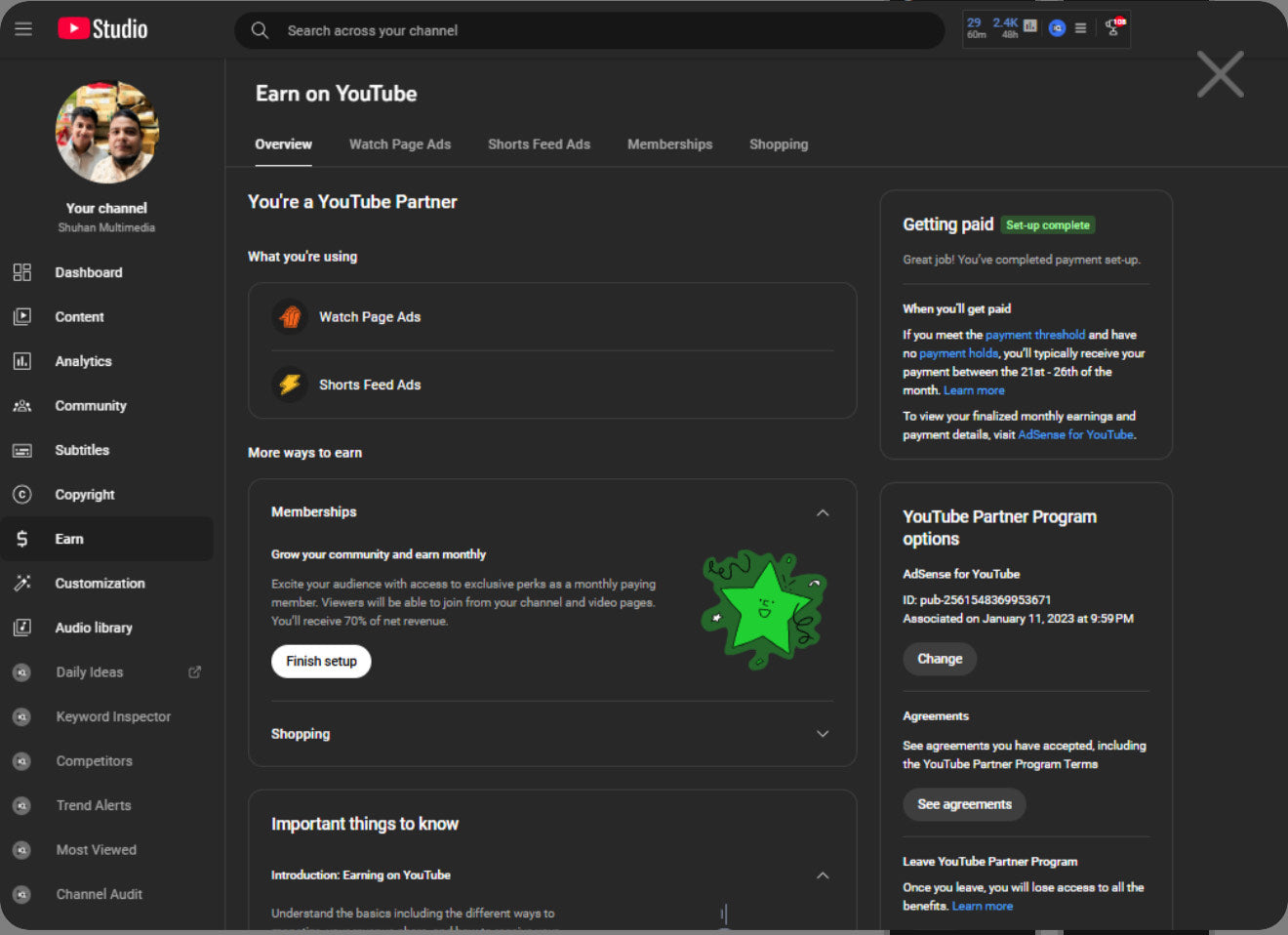Viewport: 1288px width, 935px height.
Task: Click the 2.4K views 48h stat
Action: point(1005,27)
